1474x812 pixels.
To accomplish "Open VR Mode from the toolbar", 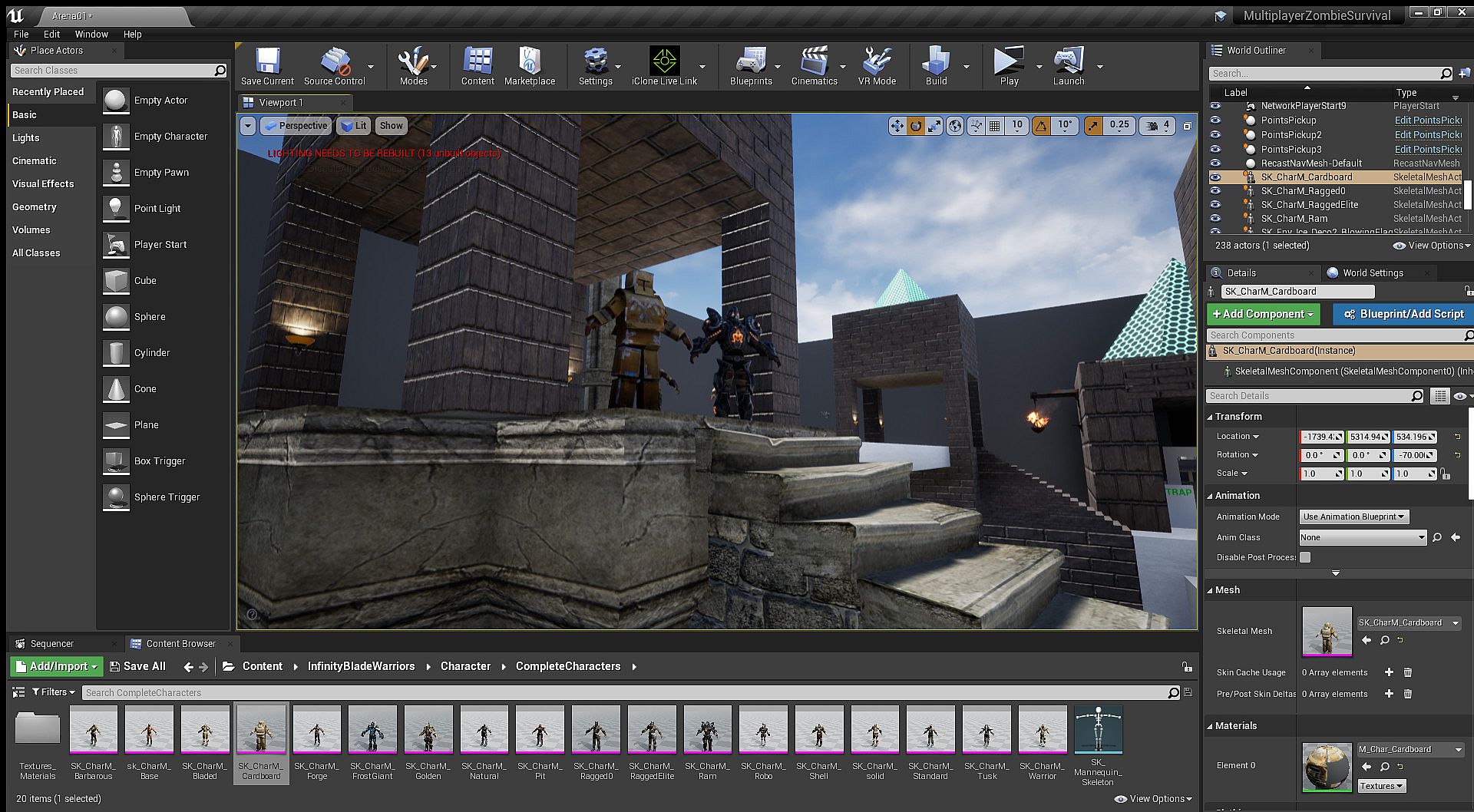I will click(877, 61).
